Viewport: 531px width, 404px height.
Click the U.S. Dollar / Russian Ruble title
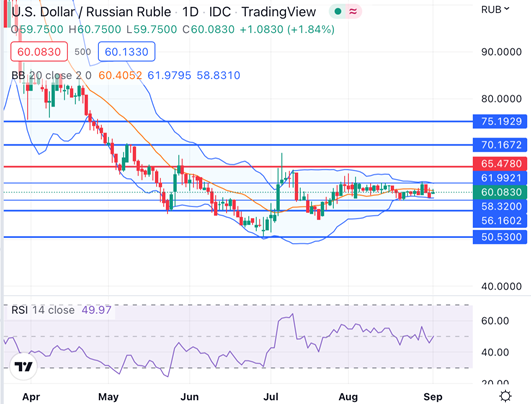[x=91, y=12]
